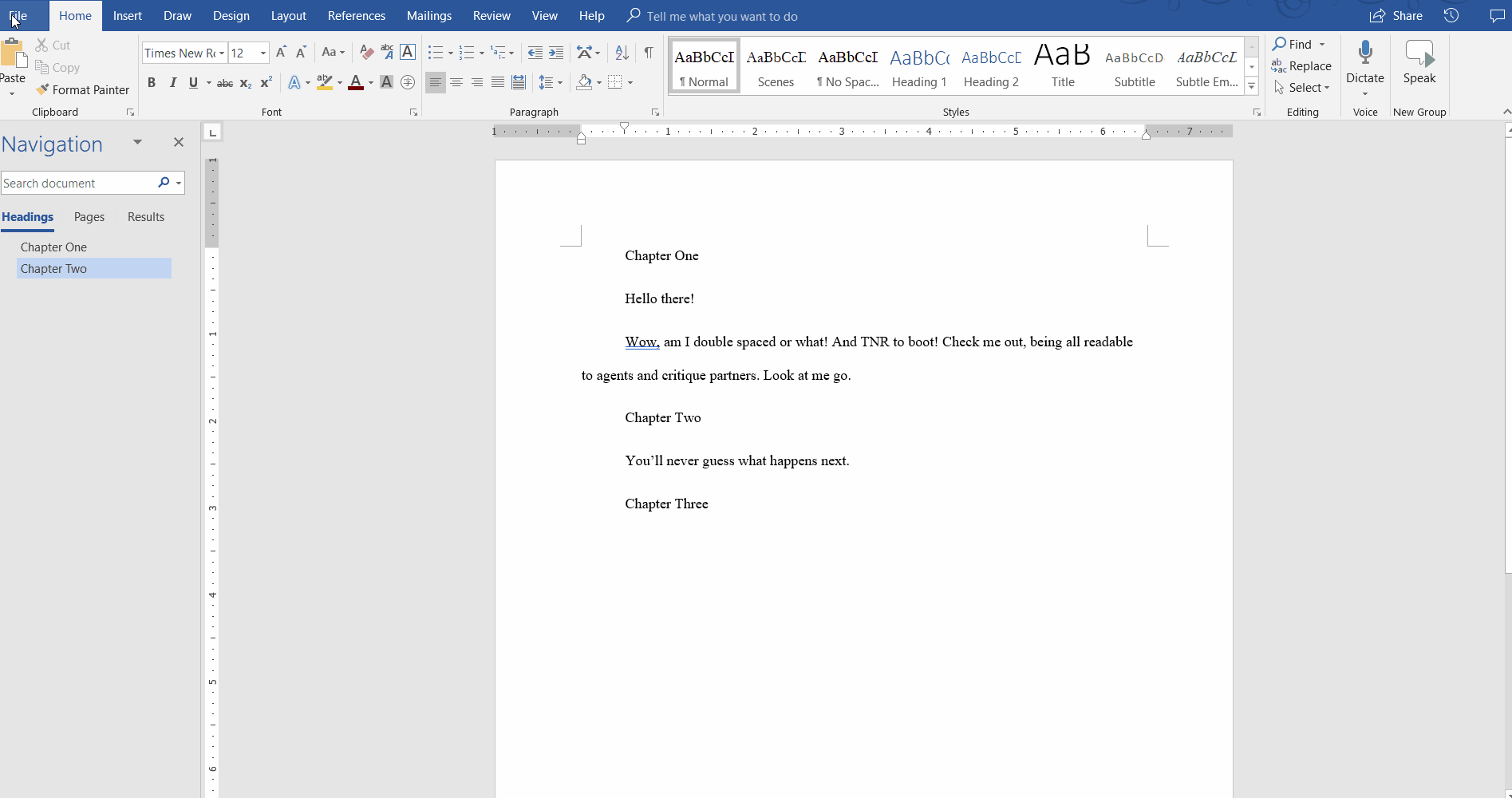1512x798 pixels.
Task: Toggle Italic formatting
Action: 172,82
